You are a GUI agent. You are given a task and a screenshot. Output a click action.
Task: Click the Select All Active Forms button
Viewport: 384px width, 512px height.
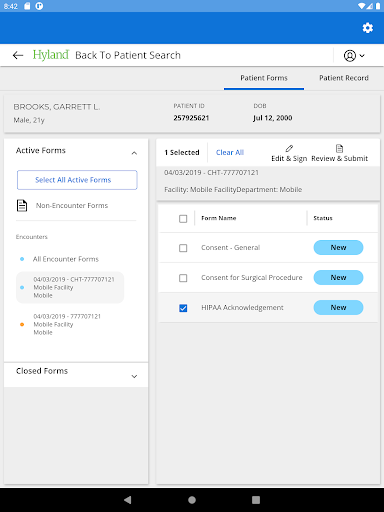pos(77,180)
